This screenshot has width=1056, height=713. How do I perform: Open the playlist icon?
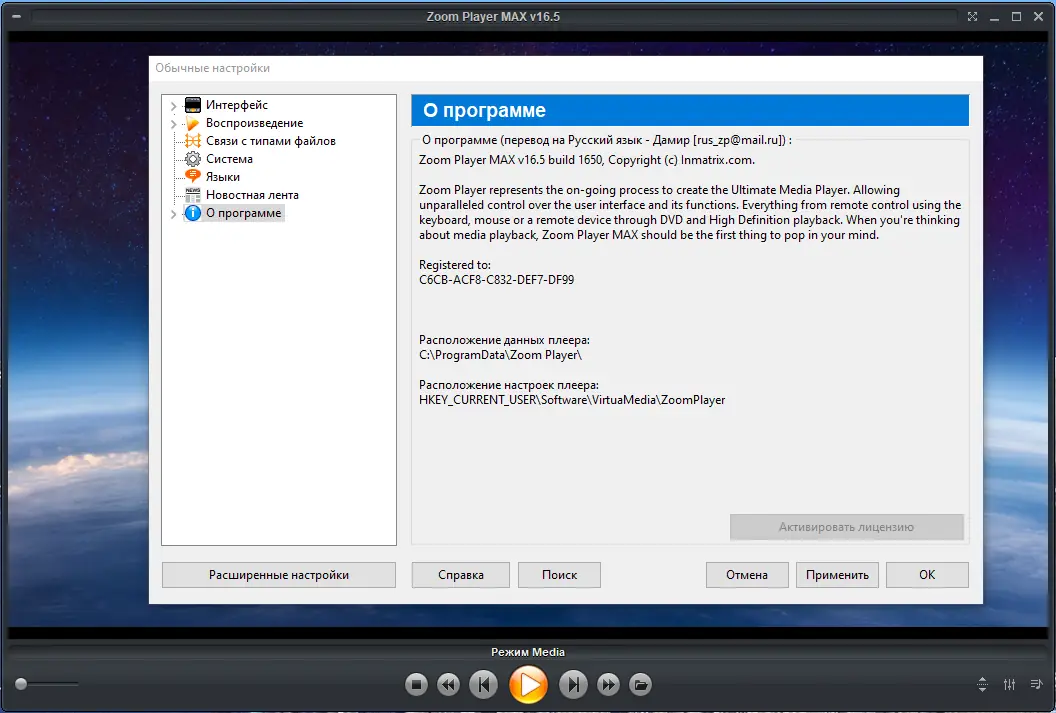pyautogui.click(x=1037, y=684)
